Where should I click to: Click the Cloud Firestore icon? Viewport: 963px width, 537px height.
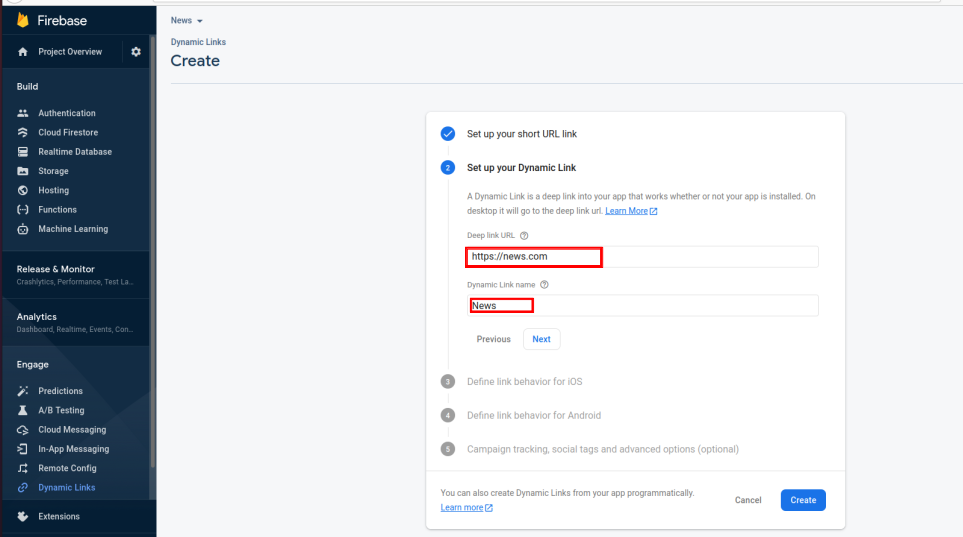(23, 132)
